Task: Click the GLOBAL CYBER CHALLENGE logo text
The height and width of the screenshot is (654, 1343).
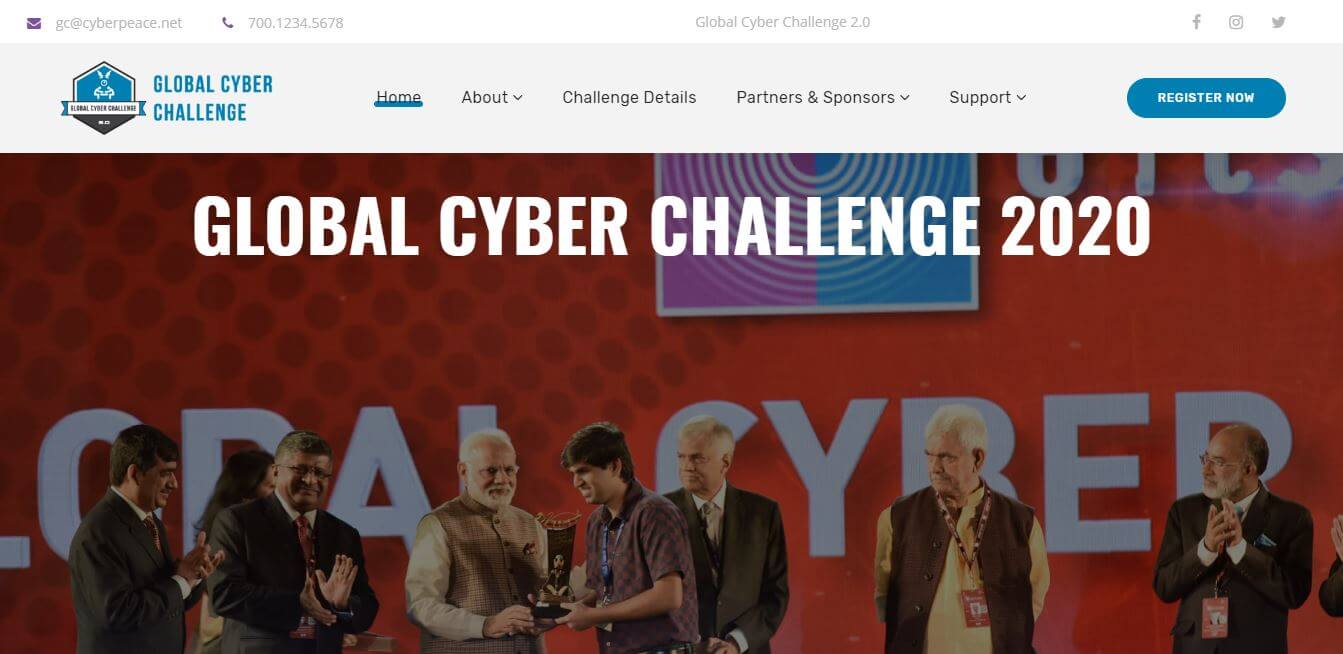Action: click(x=212, y=98)
